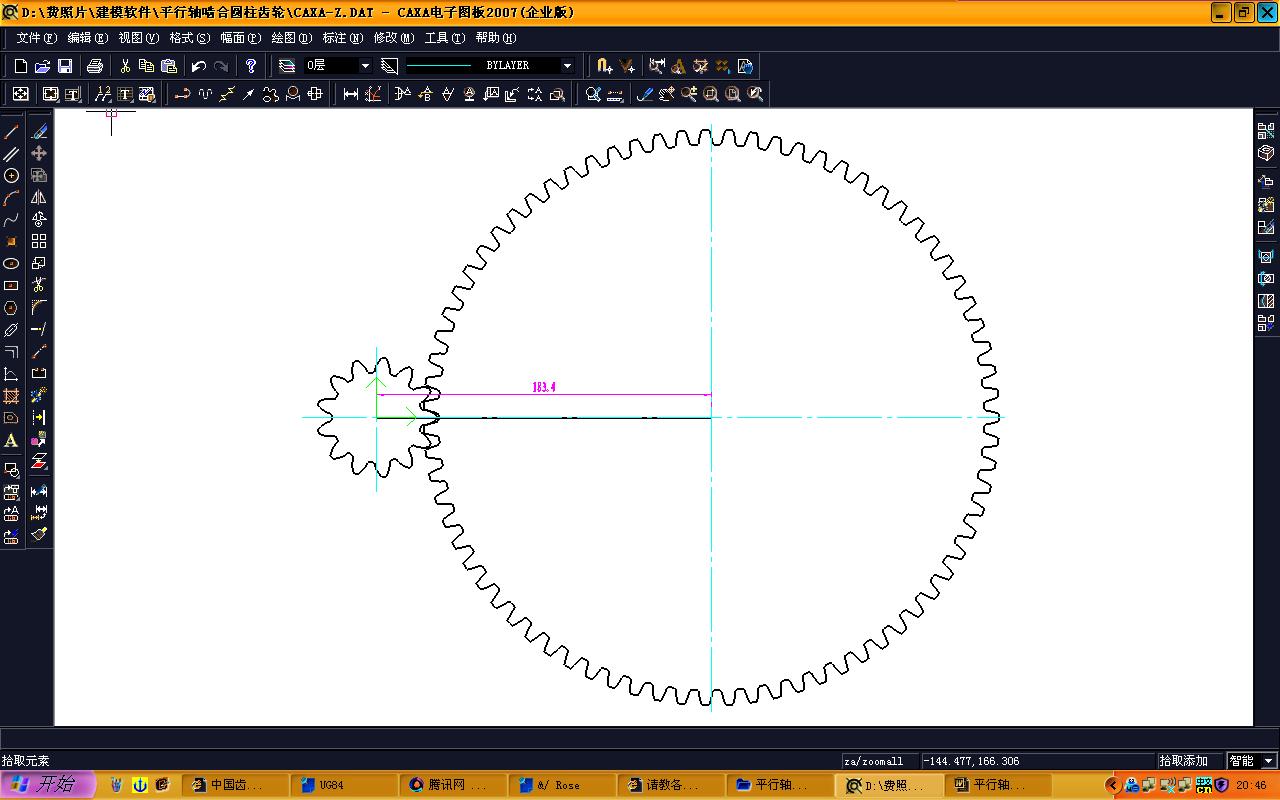
Task: Expand hidden system tray icons arrow
Action: click(1112, 785)
